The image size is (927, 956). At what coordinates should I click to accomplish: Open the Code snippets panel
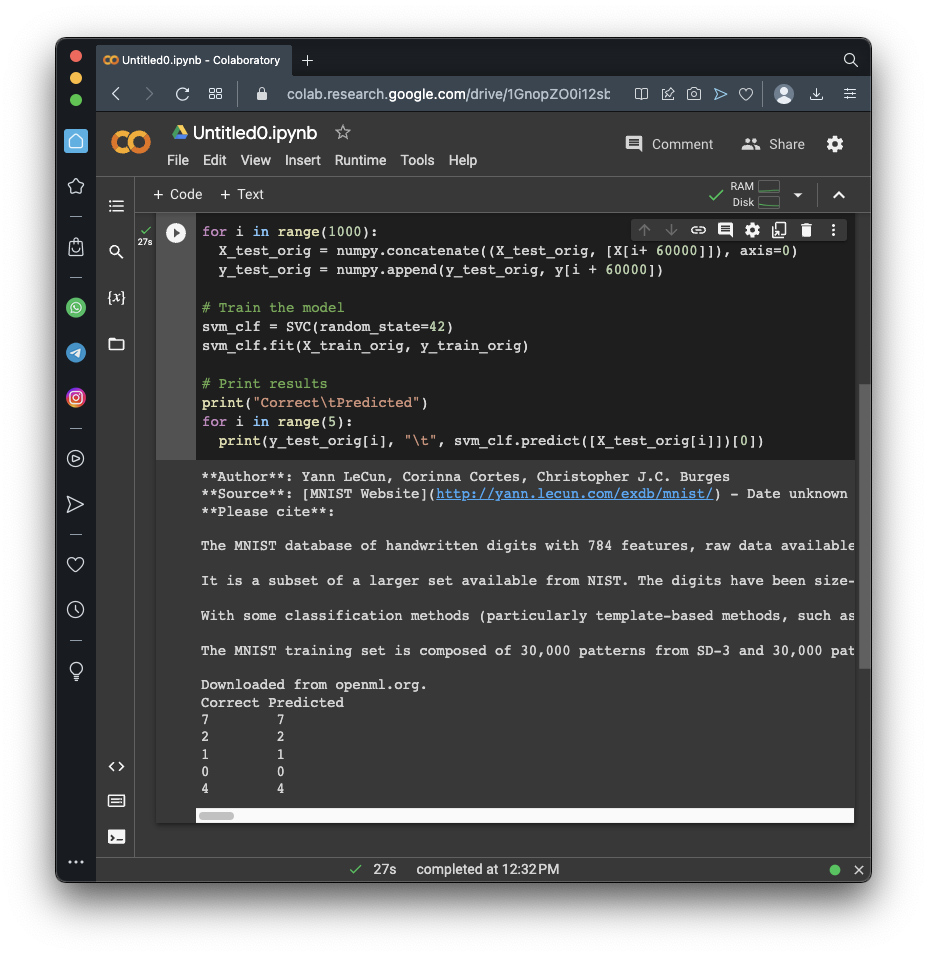point(116,766)
